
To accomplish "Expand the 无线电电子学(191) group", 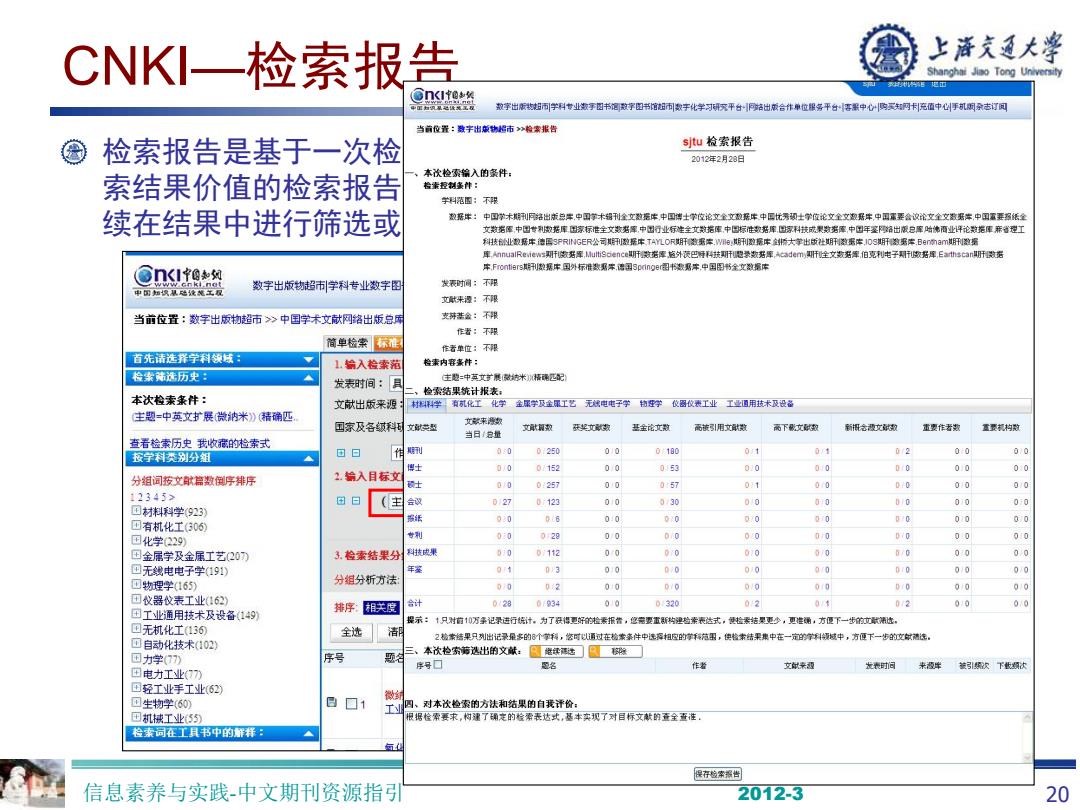I will (x=136, y=570).
